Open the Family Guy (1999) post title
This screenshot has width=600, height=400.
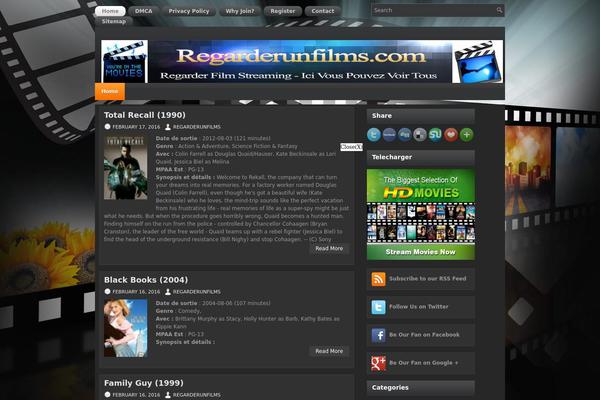point(143,383)
